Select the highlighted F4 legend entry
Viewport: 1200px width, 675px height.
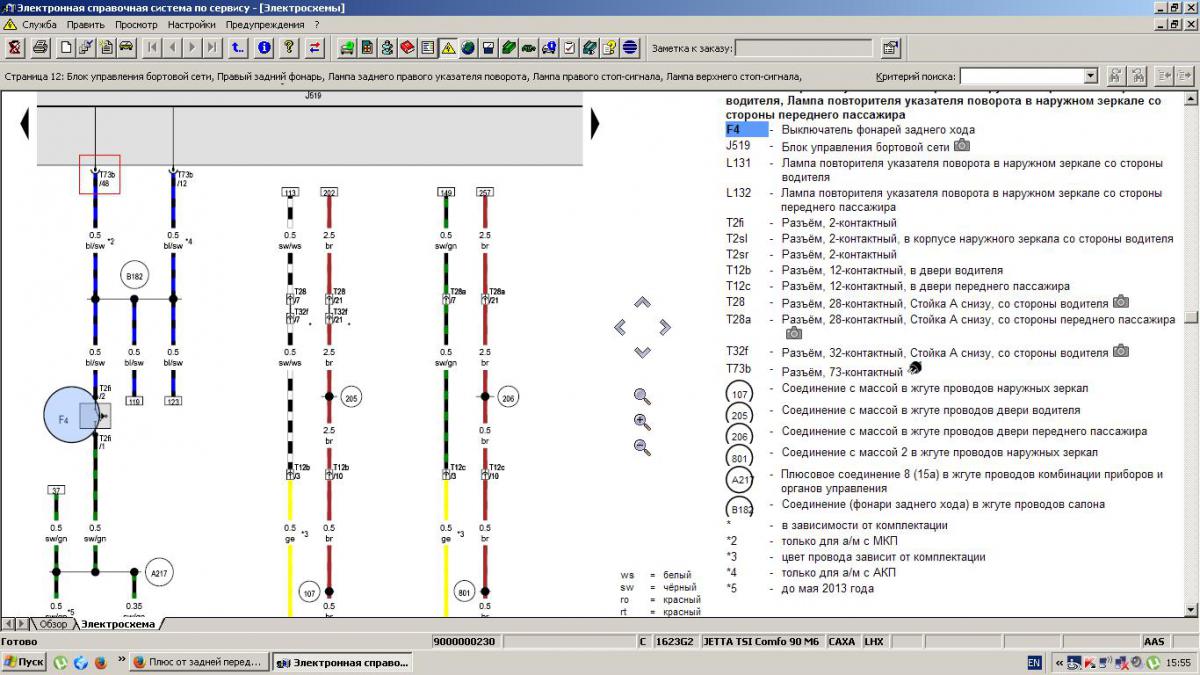click(746, 129)
